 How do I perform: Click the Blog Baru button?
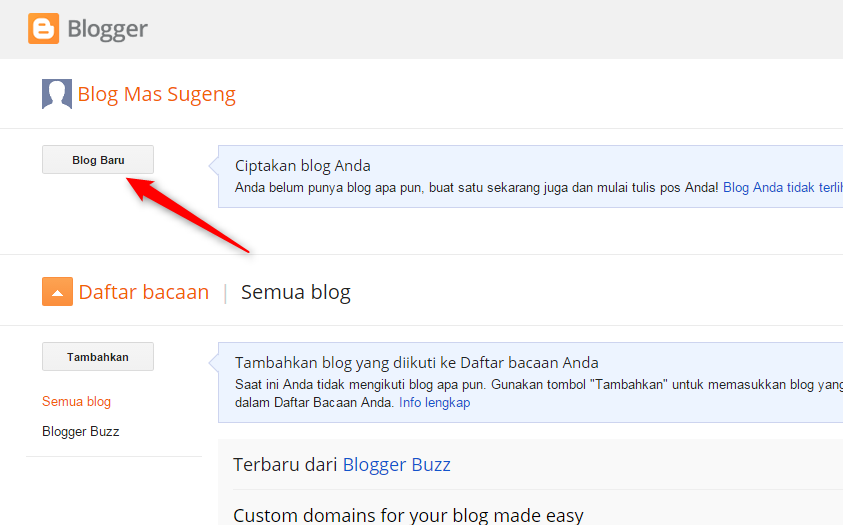[98, 160]
